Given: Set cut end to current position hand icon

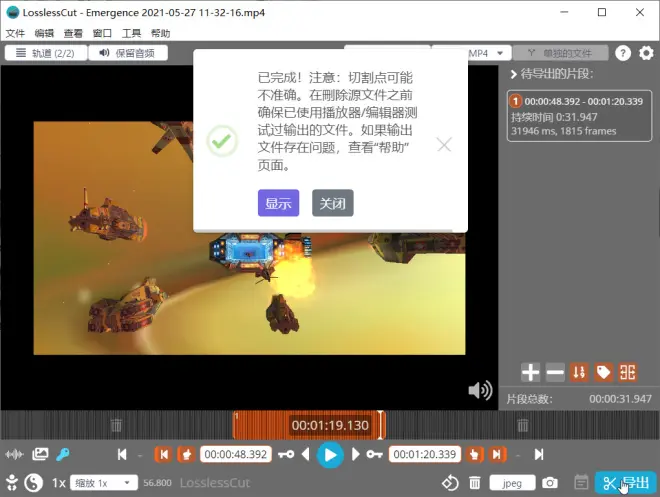Looking at the screenshot, I should 474,454.
